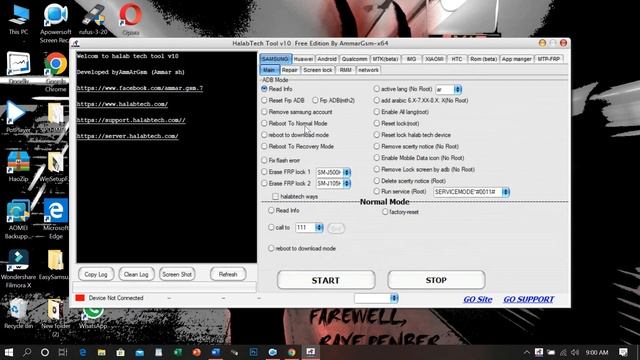Switch to Huawei tab
This screenshot has height=360, width=640.
click(303, 59)
